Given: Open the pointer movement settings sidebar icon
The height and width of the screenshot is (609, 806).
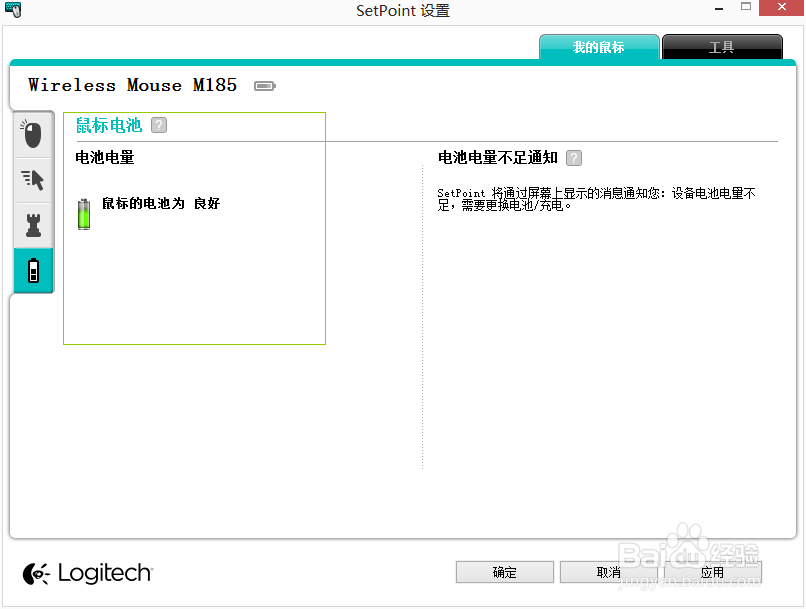Looking at the screenshot, I should tap(33, 180).
